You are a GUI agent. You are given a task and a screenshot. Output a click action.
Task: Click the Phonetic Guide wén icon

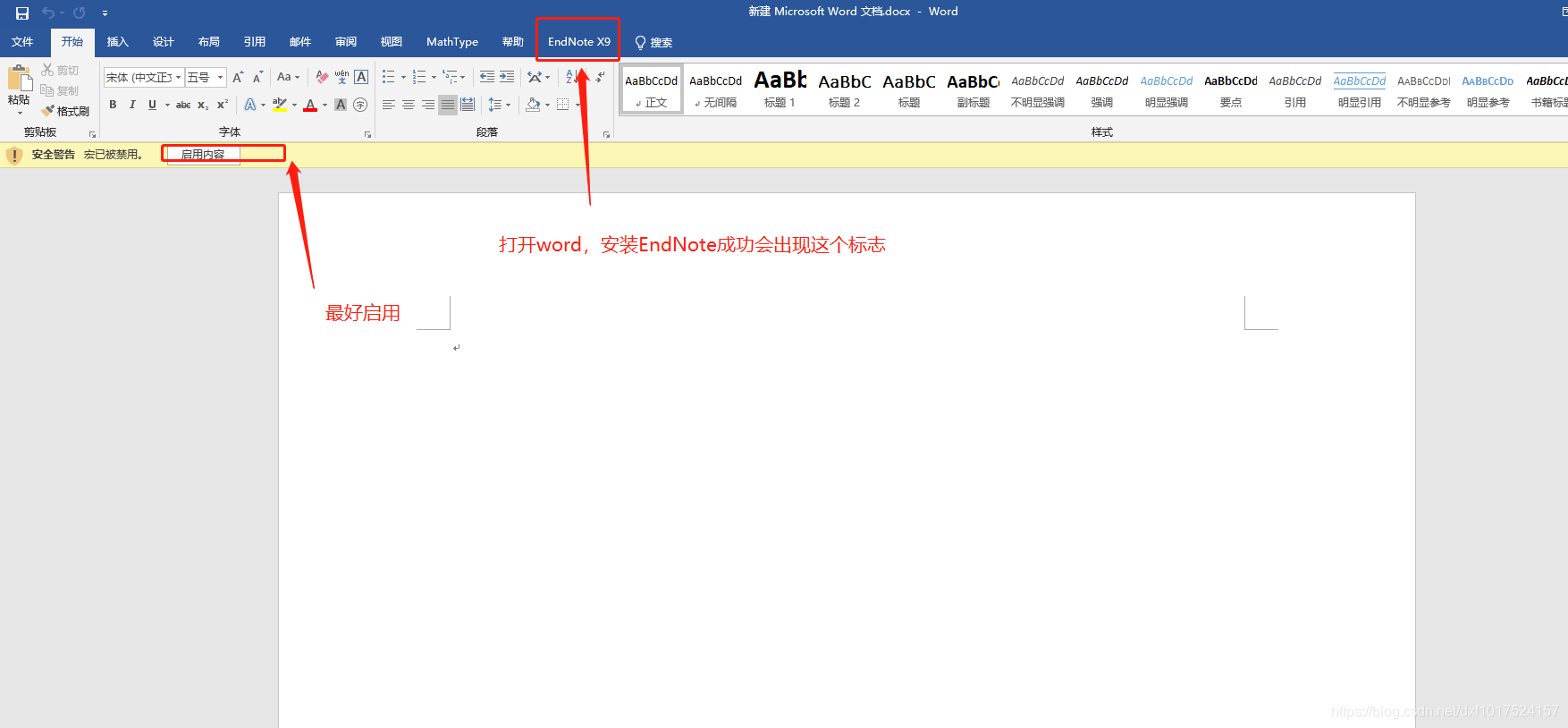[x=341, y=78]
